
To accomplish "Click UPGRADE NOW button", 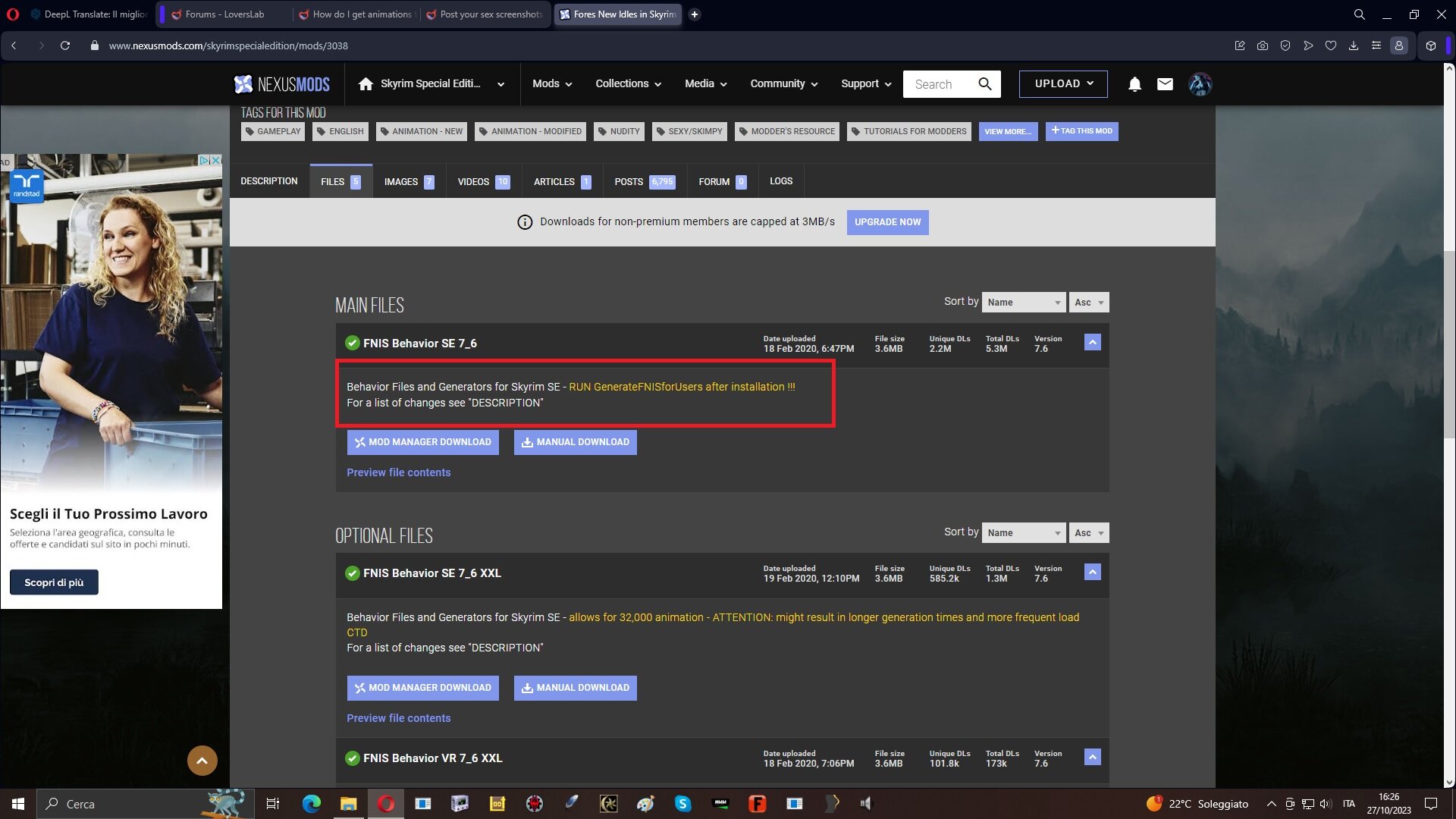I will pyautogui.click(x=887, y=222).
